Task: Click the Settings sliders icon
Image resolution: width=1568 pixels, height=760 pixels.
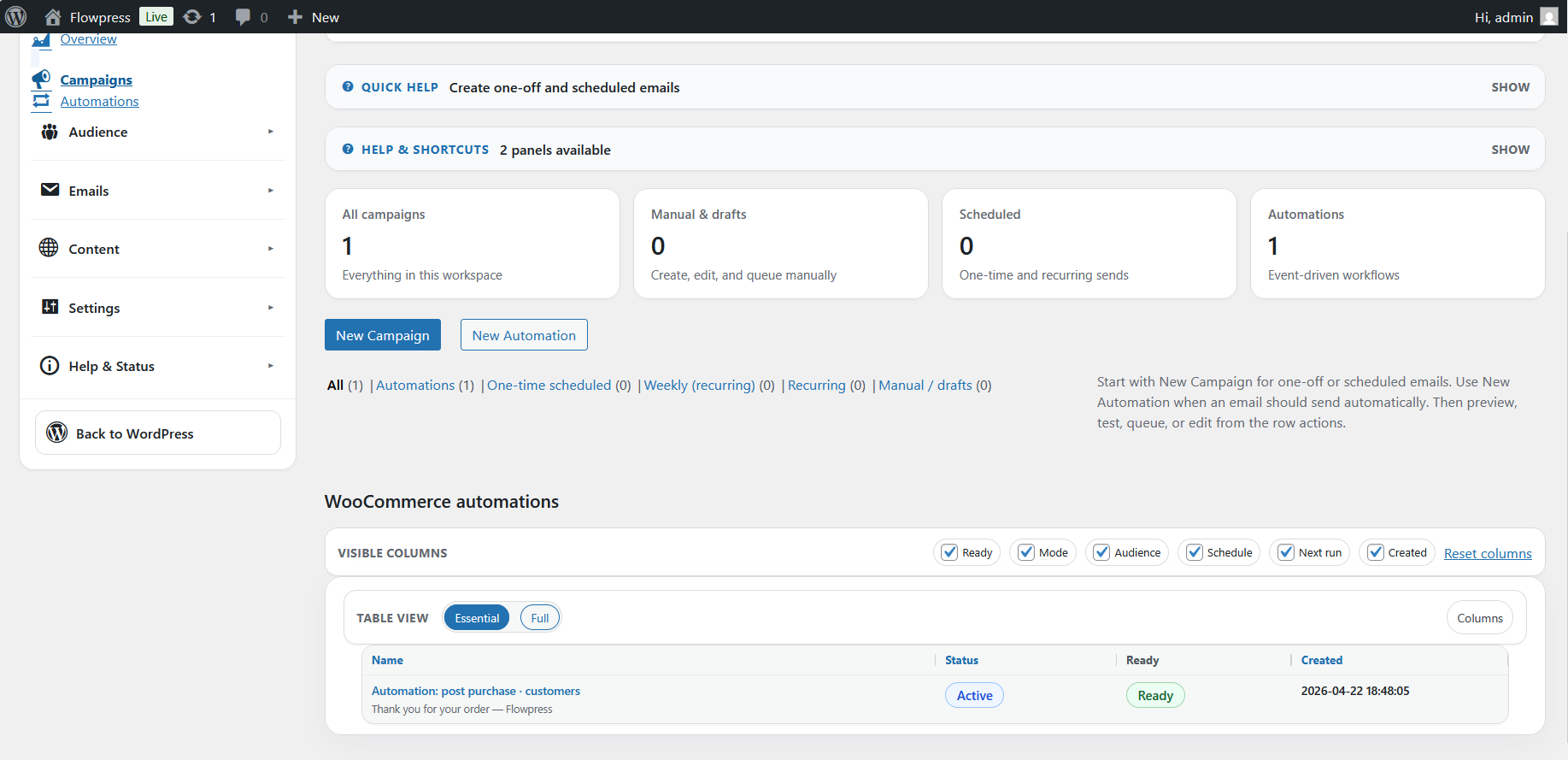Action: 50,307
